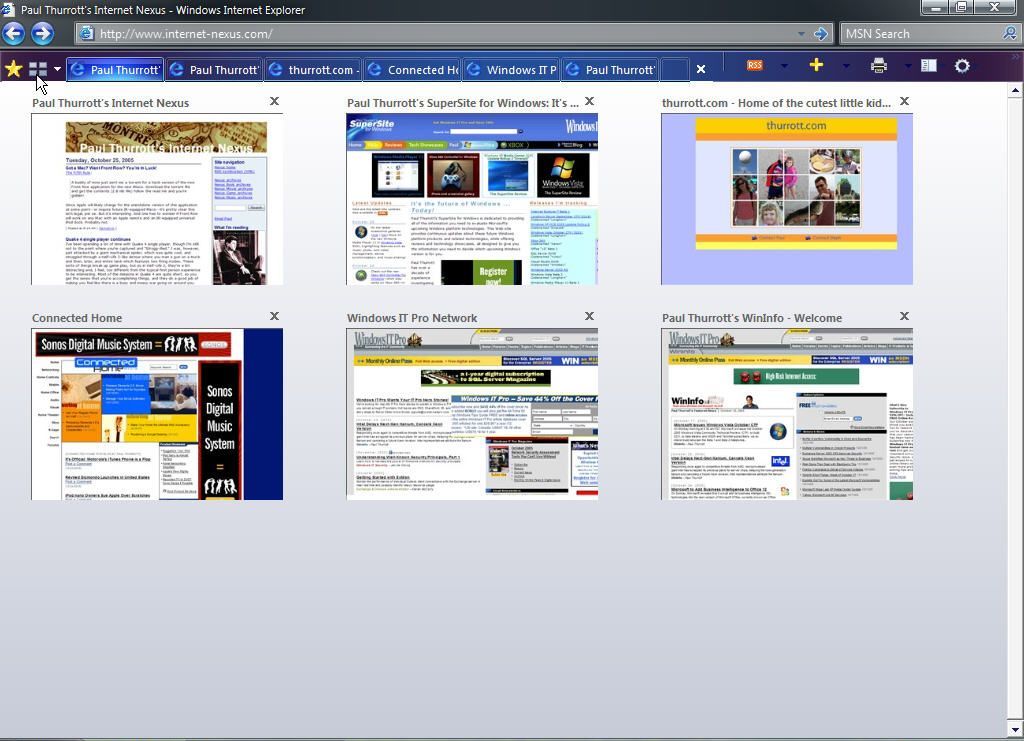The image size is (1024, 741).
Task: Open Favorites with the yellow star icon
Action: 13,68
